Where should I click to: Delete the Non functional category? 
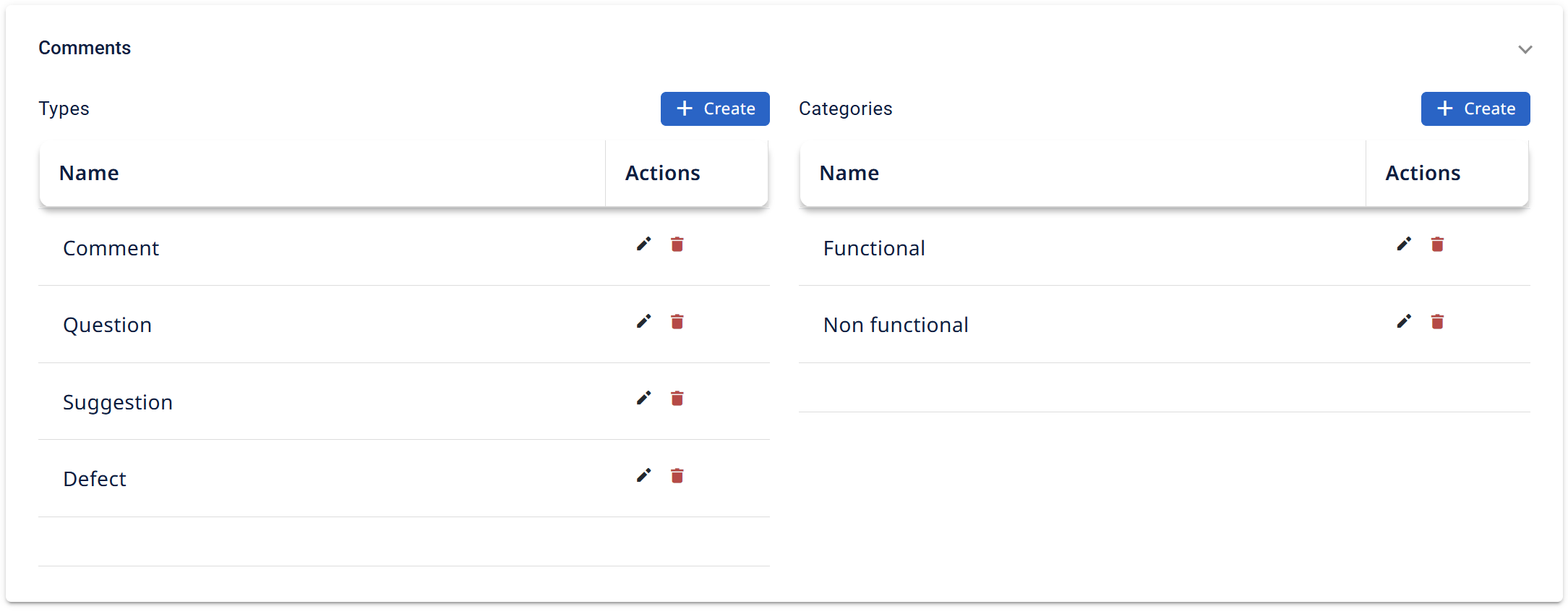pyautogui.click(x=1438, y=321)
